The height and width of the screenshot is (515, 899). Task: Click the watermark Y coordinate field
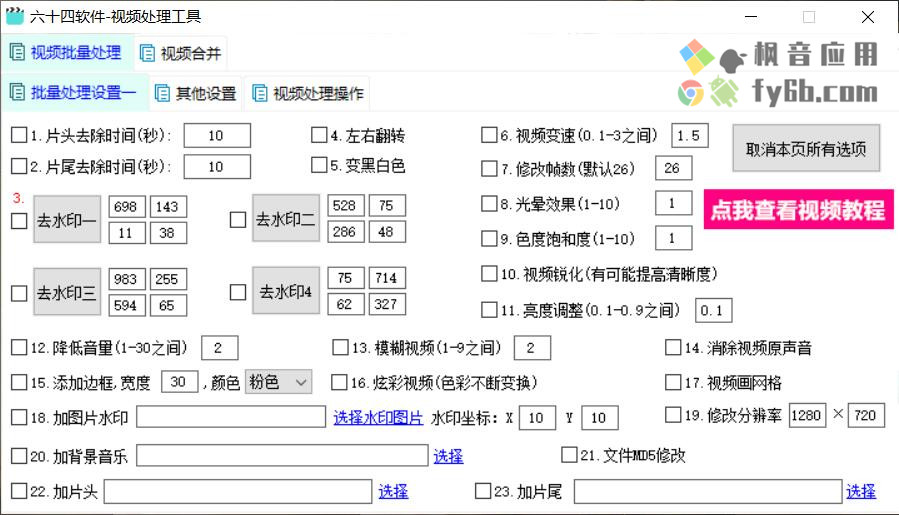point(600,418)
